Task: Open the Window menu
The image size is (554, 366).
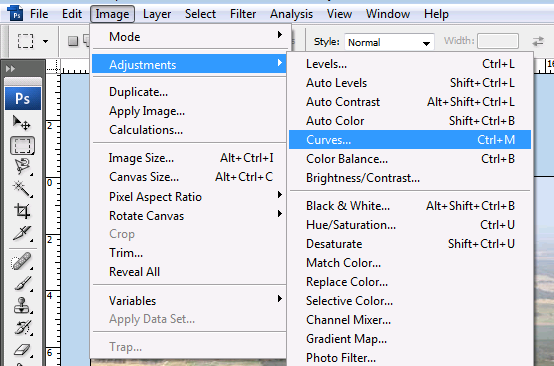Action: click(388, 14)
